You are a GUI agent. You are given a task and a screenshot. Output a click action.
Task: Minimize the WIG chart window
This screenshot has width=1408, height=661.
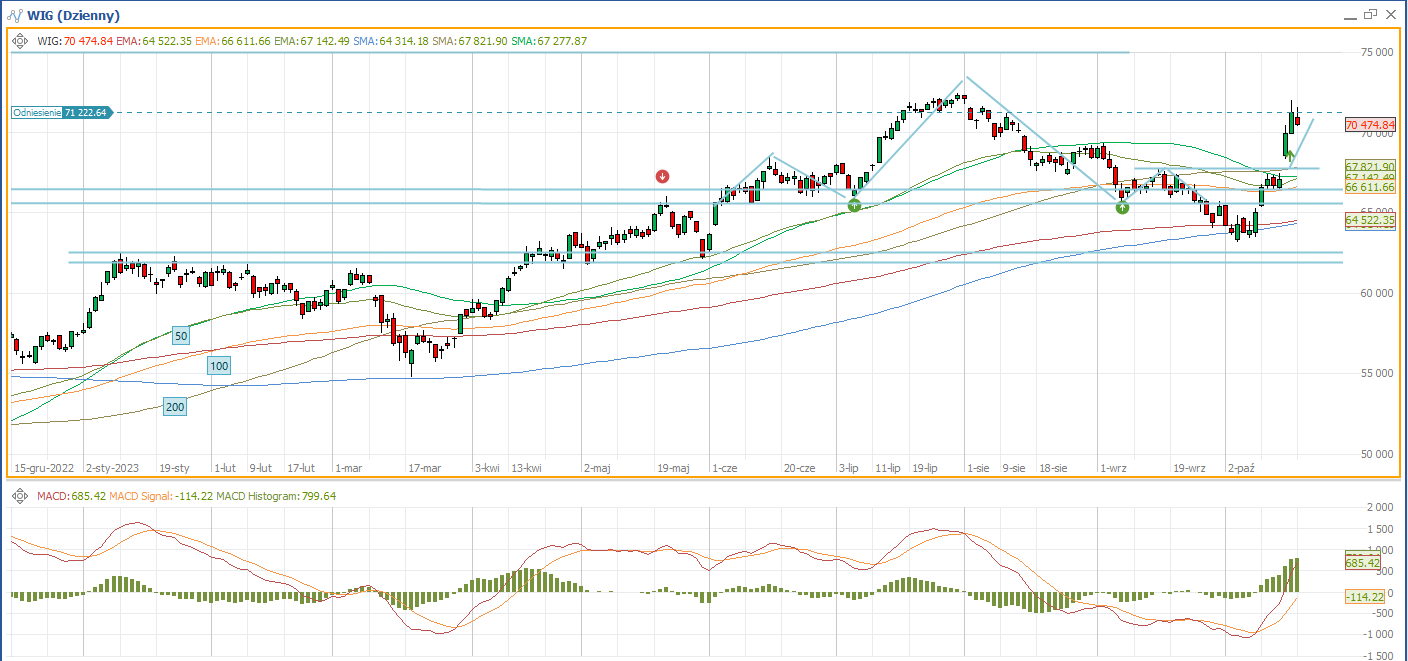pyautogui.click(x=1349, y=15)
